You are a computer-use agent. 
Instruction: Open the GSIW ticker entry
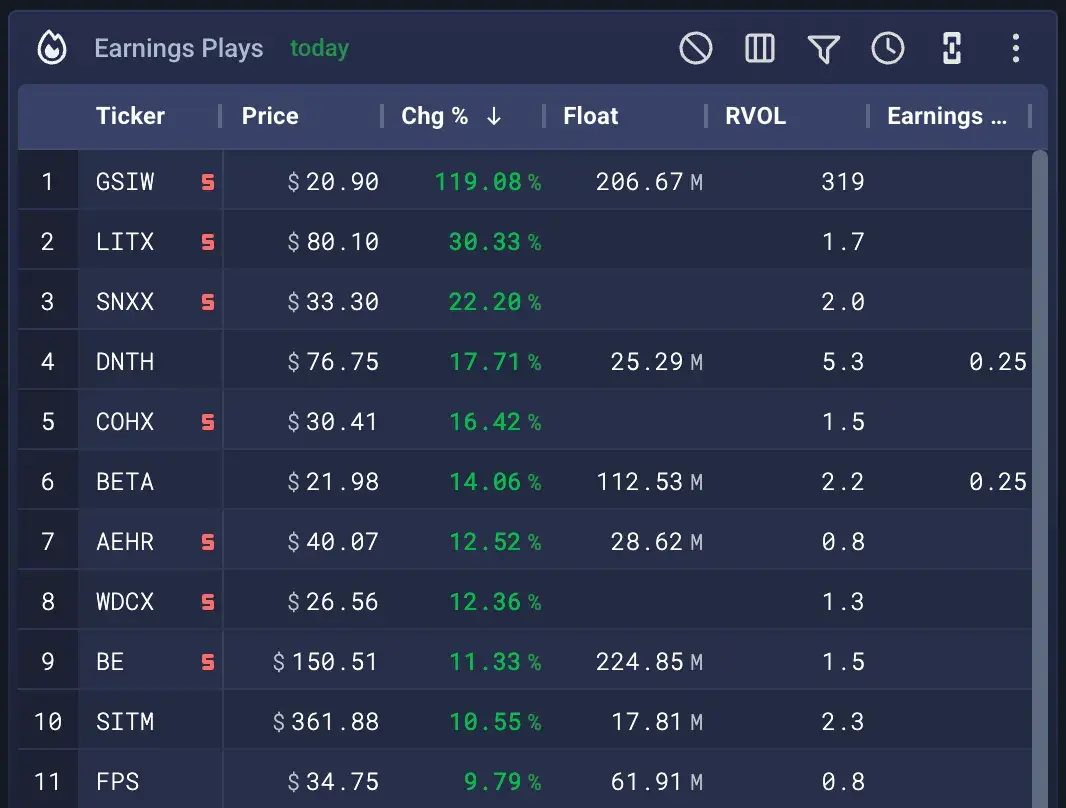[124, 181]
